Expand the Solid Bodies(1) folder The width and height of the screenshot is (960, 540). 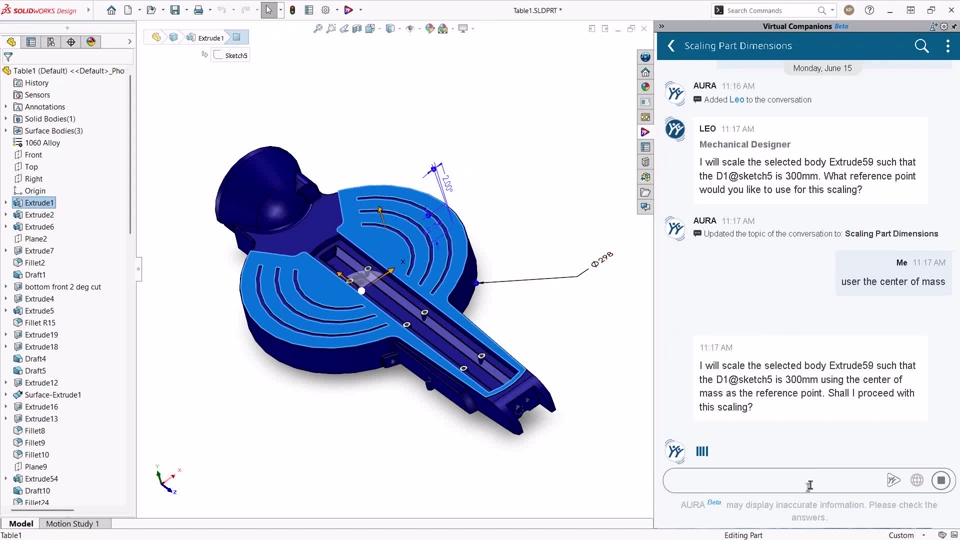click(6, 119)
